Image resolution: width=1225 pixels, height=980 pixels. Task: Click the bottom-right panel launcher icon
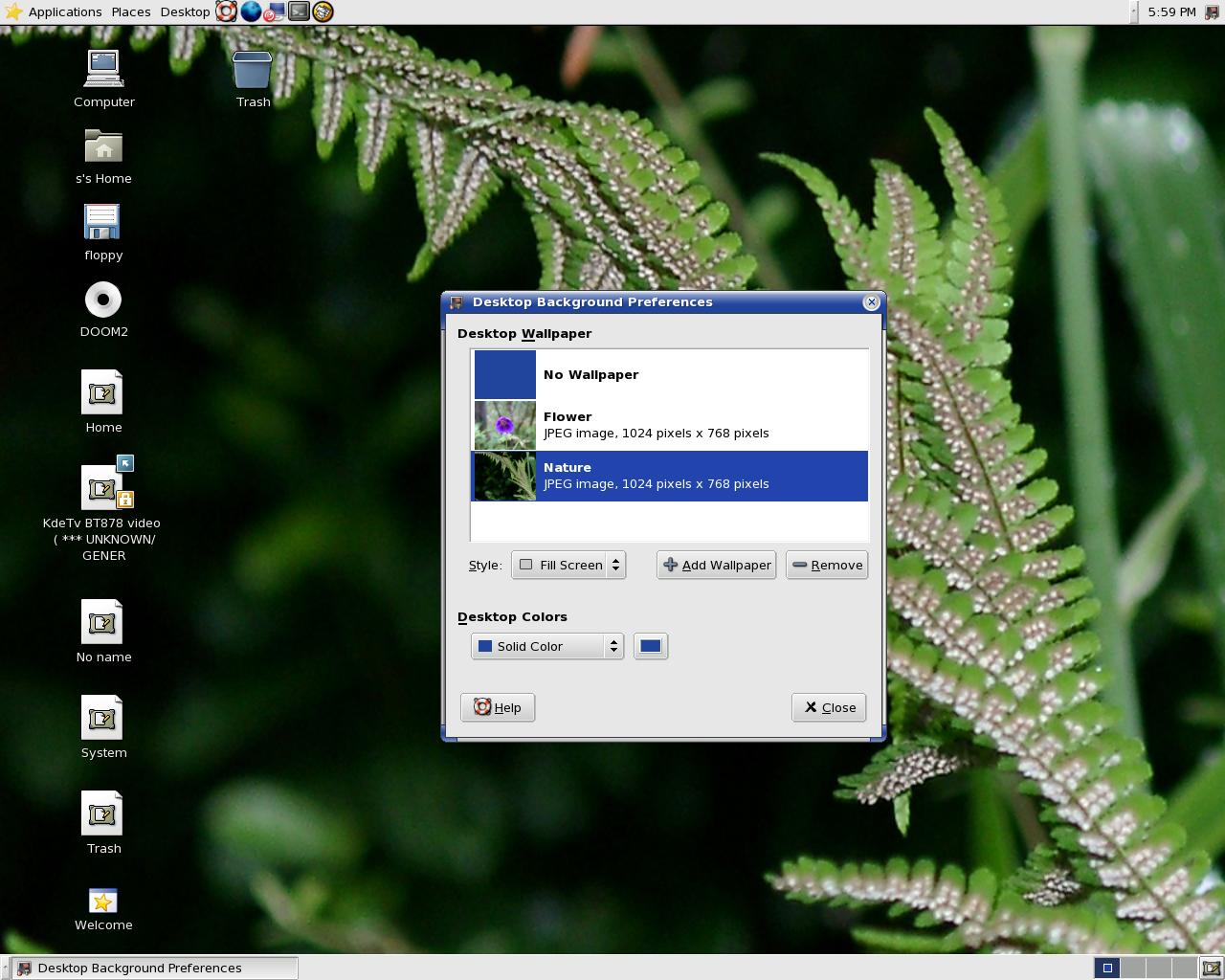(1212, 968)
